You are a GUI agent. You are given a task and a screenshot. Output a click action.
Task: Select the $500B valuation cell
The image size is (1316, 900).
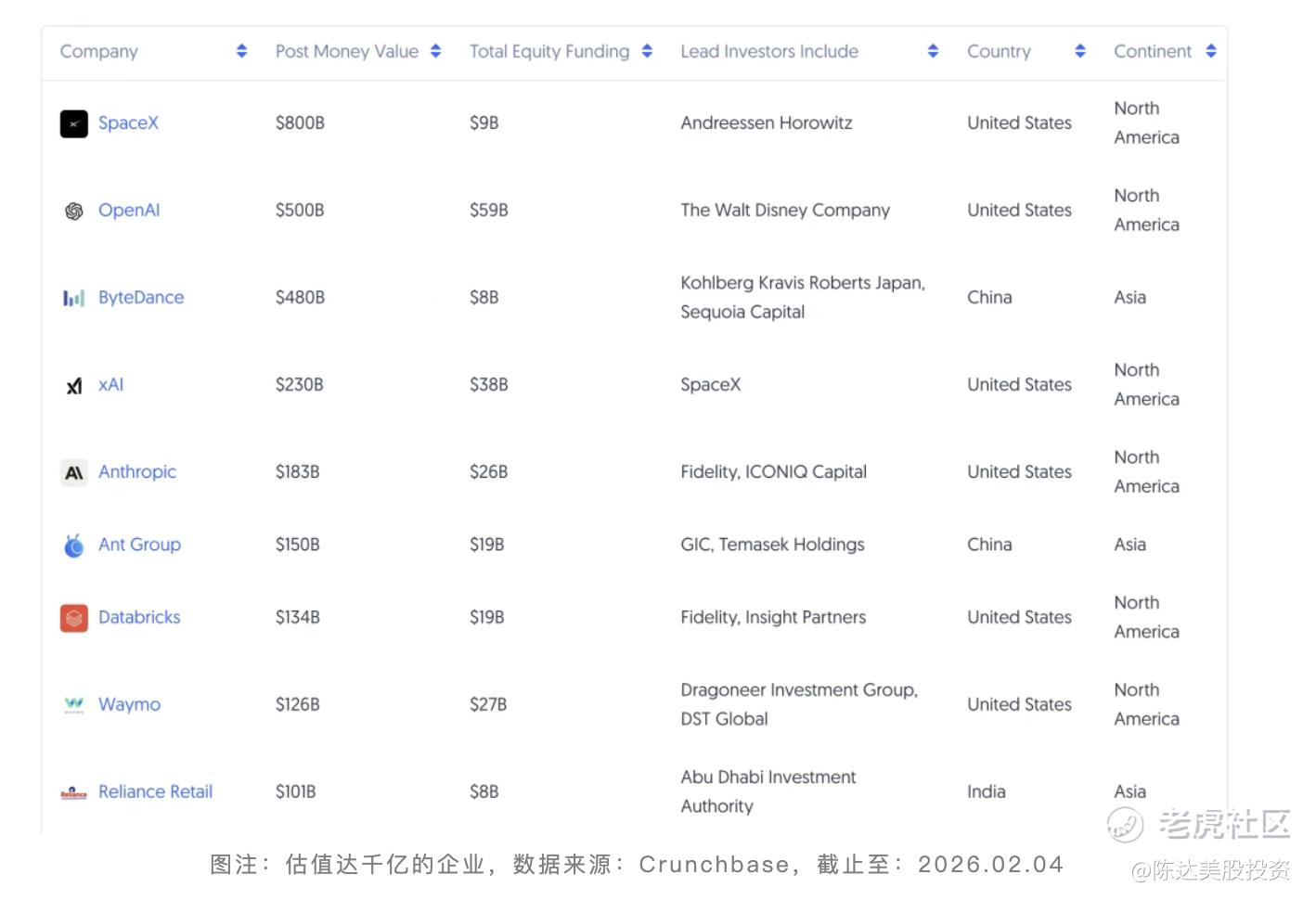300,210
